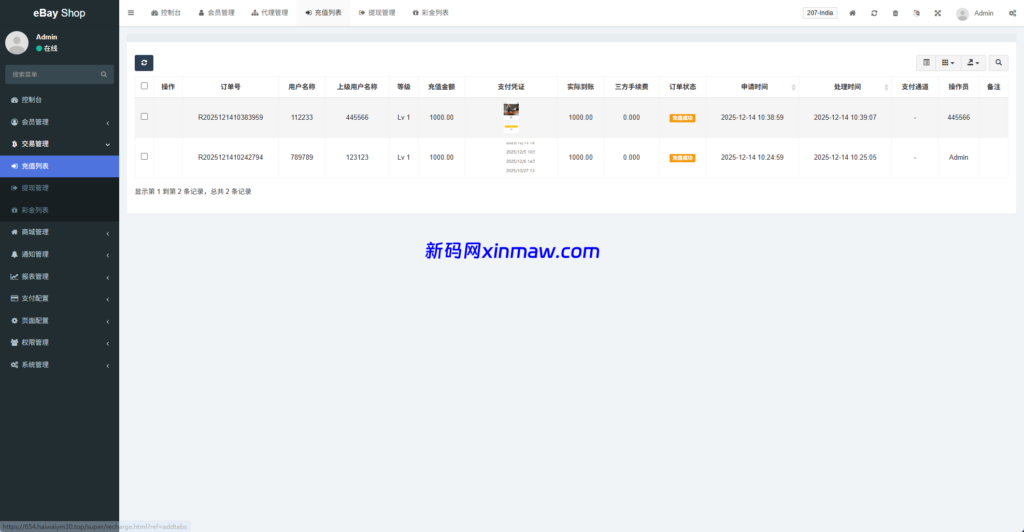1024x532 pixels.
Task: Switch to the 代理管理 tab
Action: [x=270, y=13]
